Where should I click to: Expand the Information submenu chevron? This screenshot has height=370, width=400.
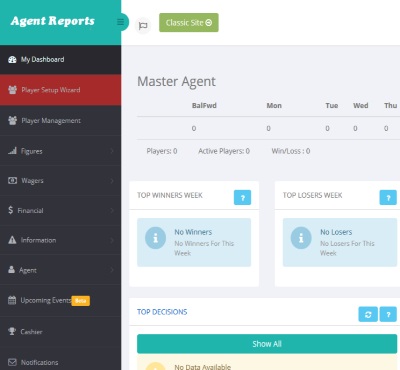(112, 240)
